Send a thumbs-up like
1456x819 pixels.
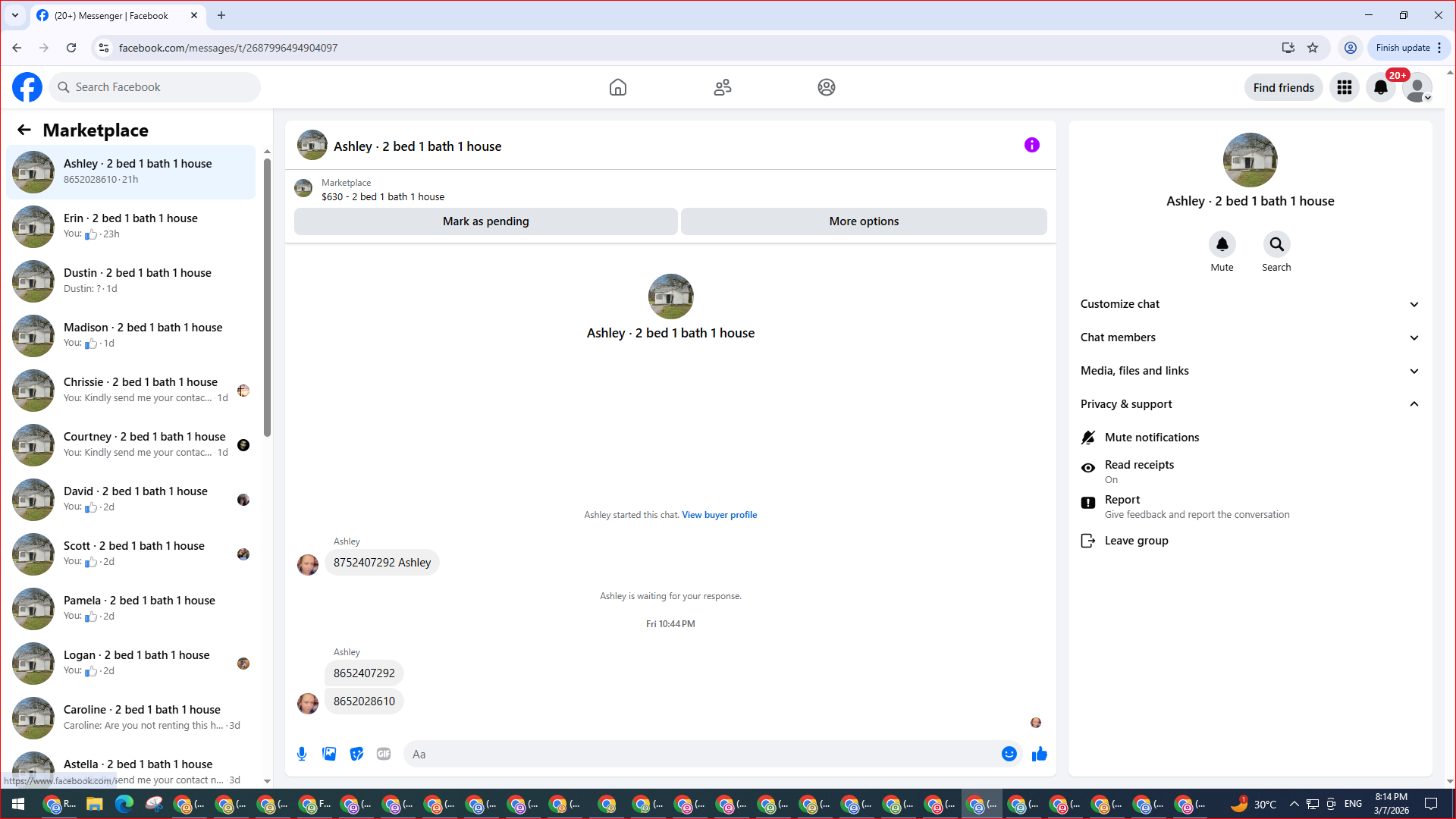1040,754
